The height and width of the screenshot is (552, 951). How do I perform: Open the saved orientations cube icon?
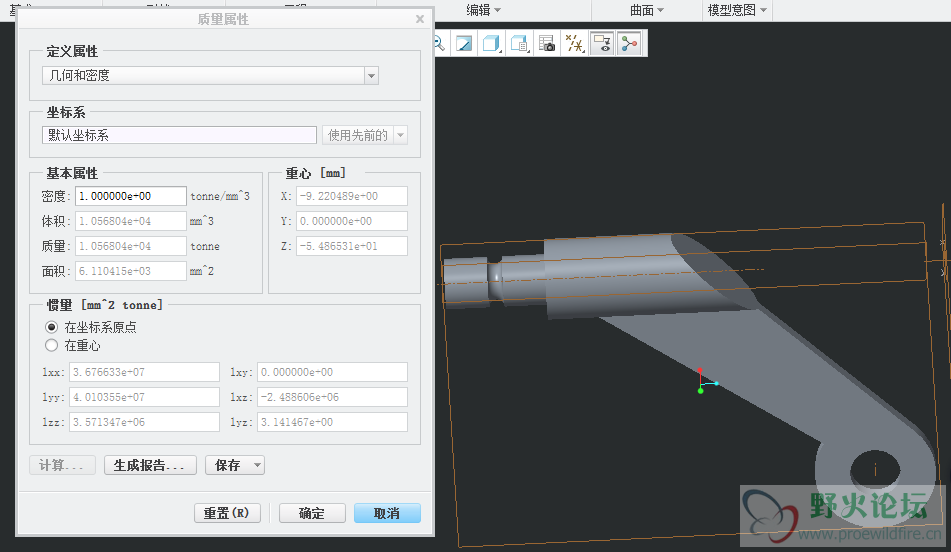(x=519, y=44)
